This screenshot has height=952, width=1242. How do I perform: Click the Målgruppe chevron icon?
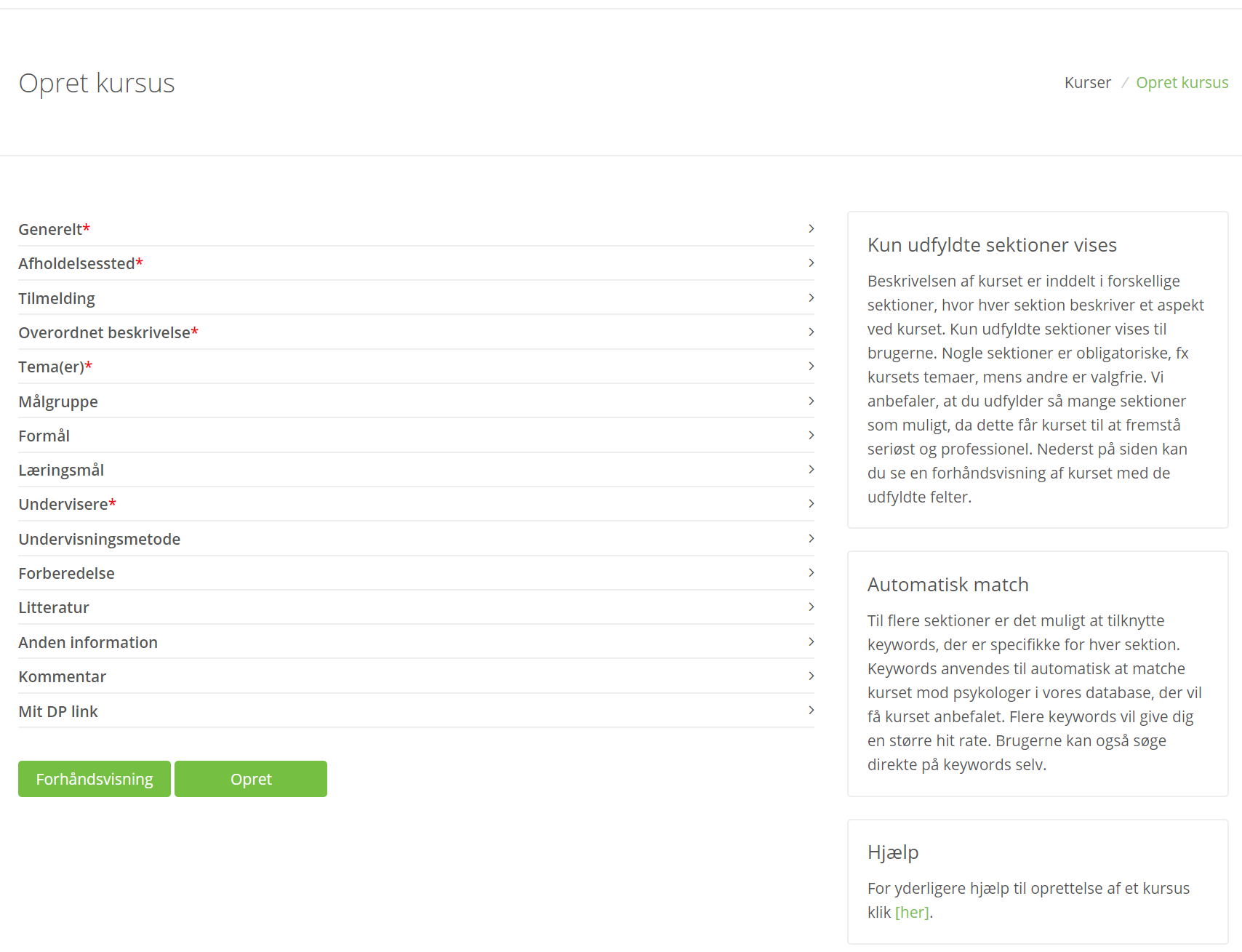[811, 401]
